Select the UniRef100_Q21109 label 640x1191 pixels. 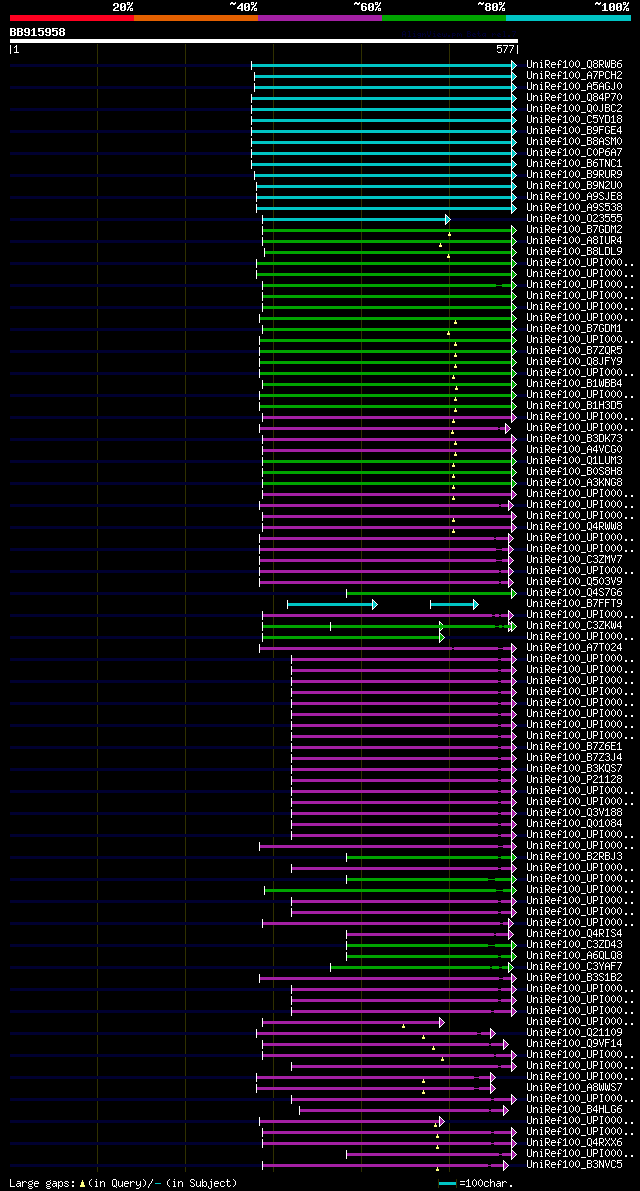[574, 1034]
